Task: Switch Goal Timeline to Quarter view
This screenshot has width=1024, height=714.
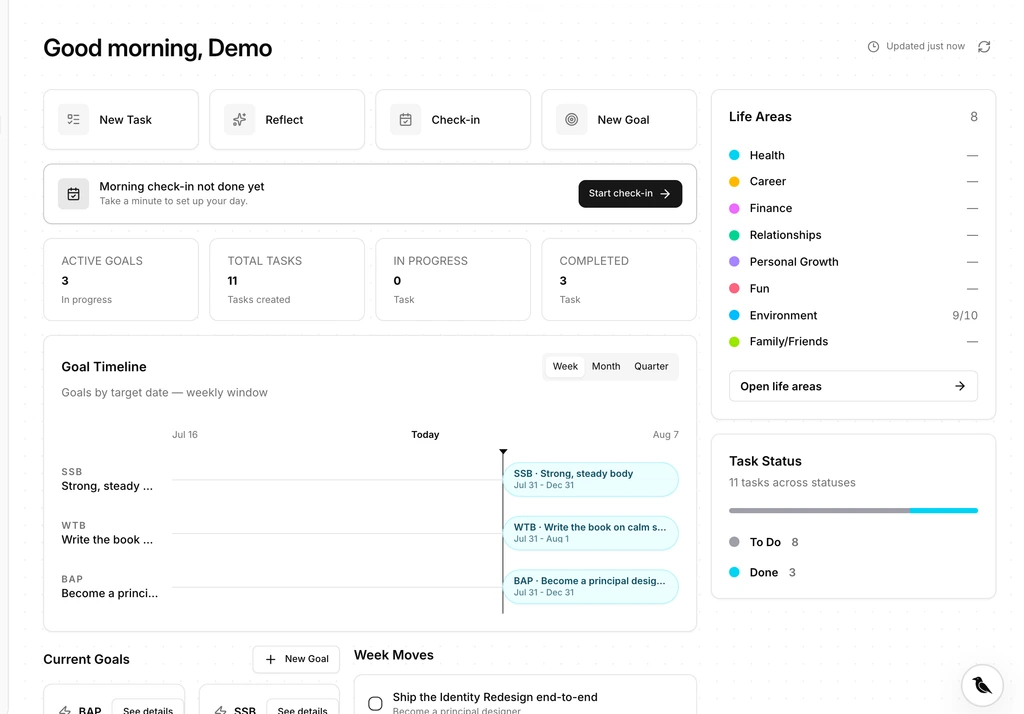Action: (x=651, y=366)
